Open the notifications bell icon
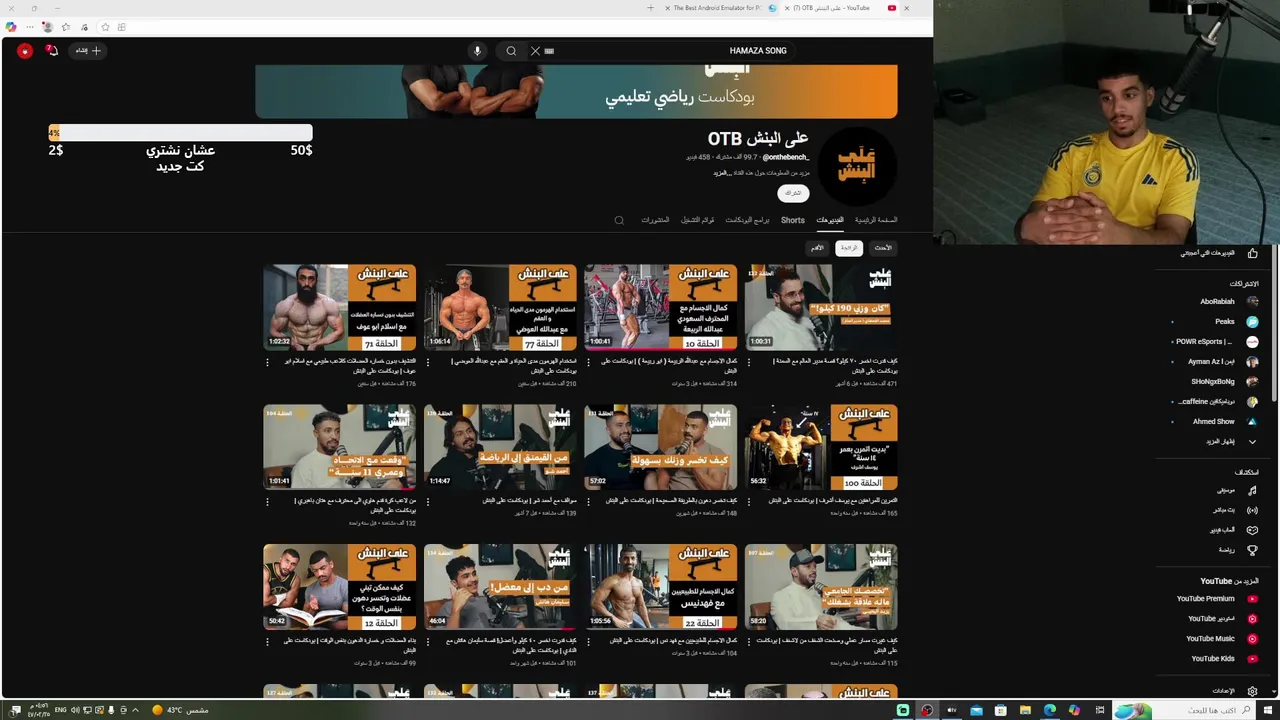Image resolution: width=1280 pixels, height=720 pixels. pyautogui.click(x=52, y=50)
